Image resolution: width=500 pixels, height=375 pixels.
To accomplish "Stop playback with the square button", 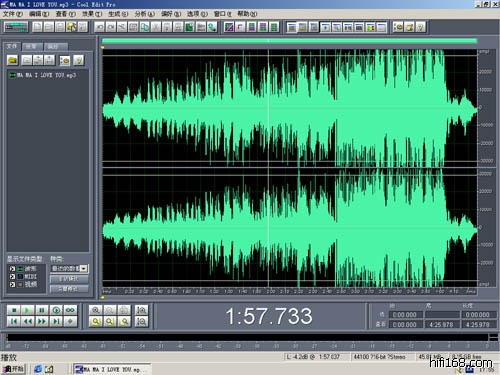I will [14, 310].
